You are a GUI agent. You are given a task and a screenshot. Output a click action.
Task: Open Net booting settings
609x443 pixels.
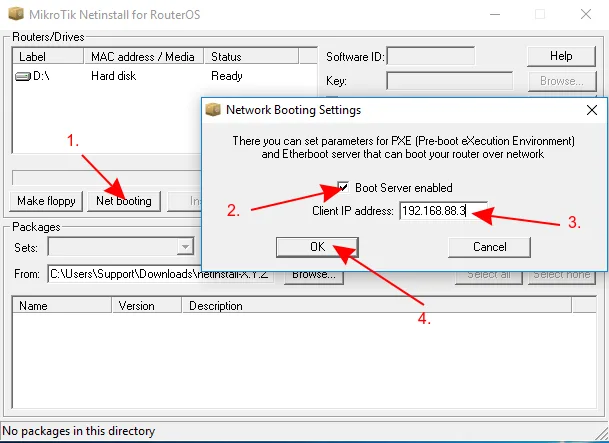click(x=124, y=201)
